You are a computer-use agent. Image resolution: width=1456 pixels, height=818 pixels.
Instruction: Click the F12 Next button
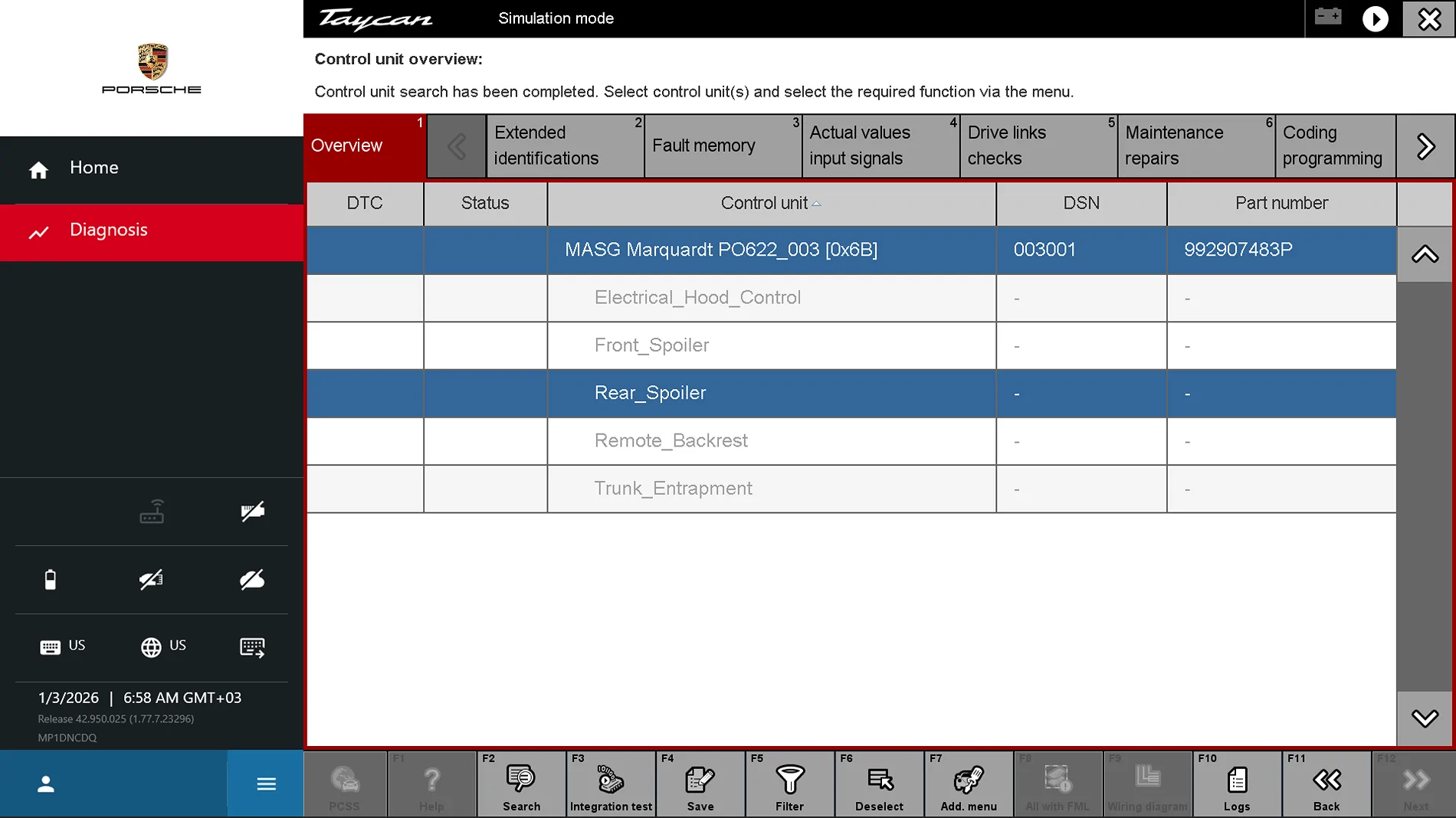(1415, 784)
